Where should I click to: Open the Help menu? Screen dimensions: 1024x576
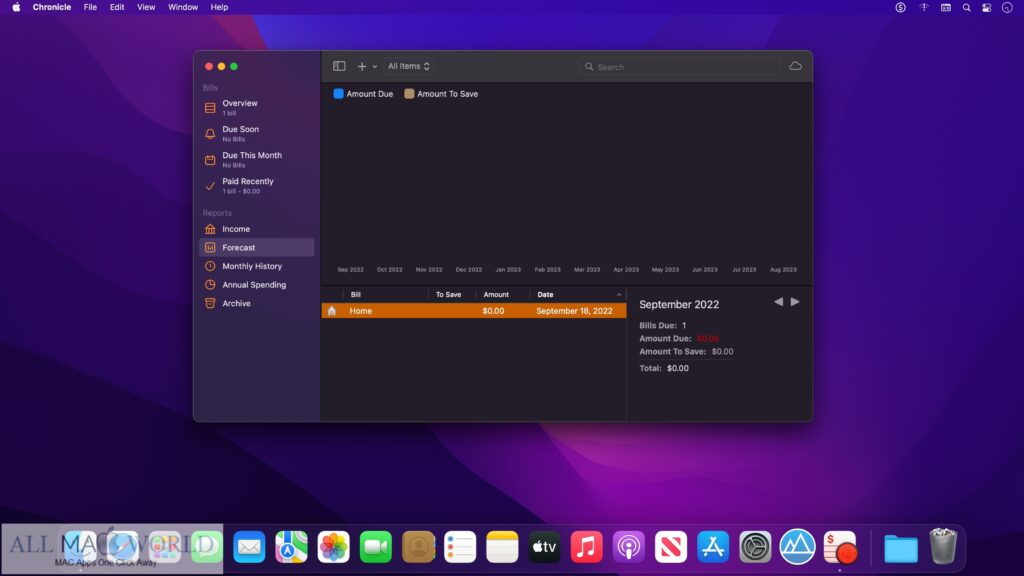pyautogui.click(x=219, y=7)
